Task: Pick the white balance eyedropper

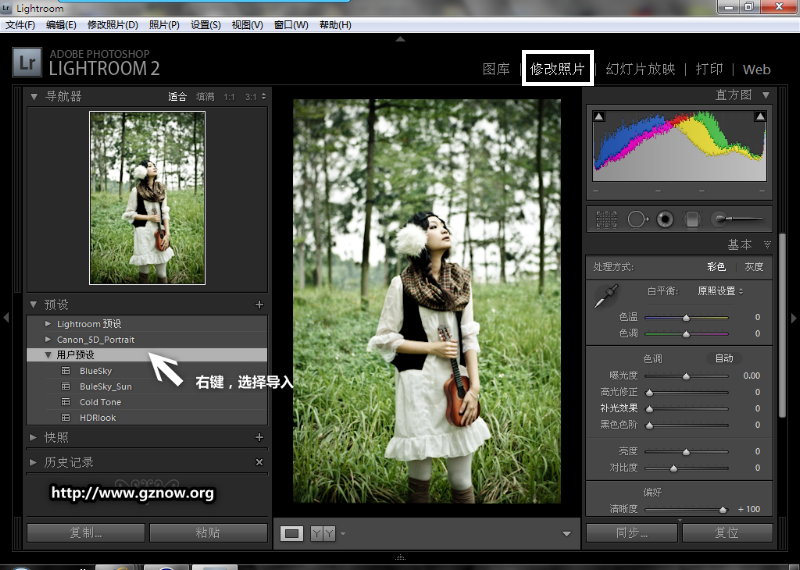Action: pyautogui.click(x=606, y=297)
